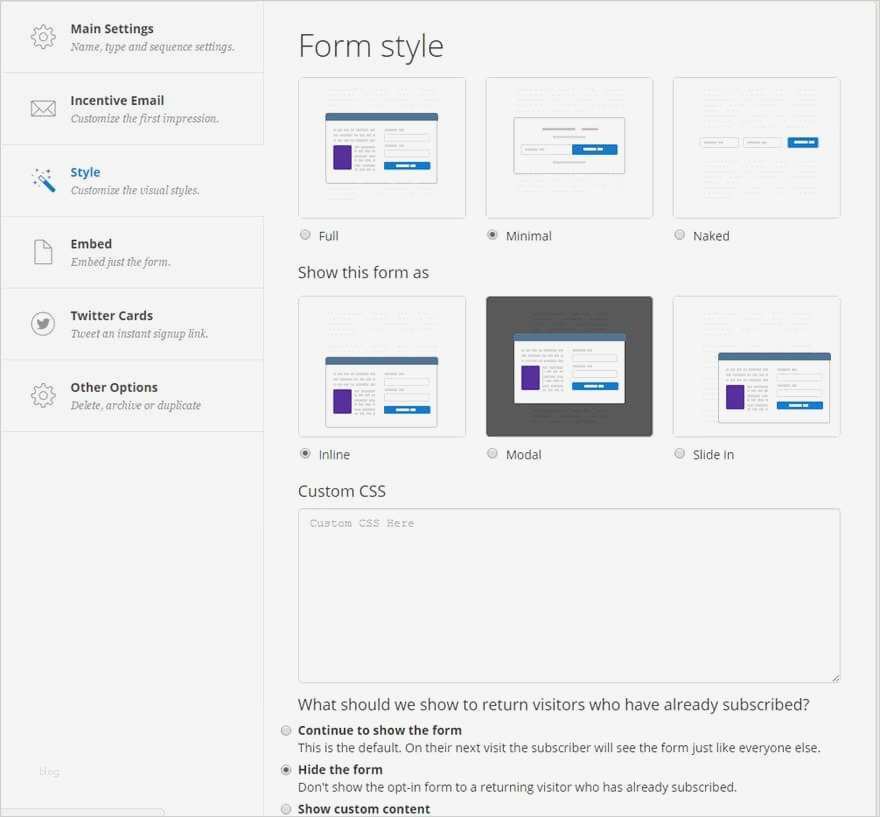Click the Main Settings gear icon
880x817 pixels.
click(x=43, y=37)
